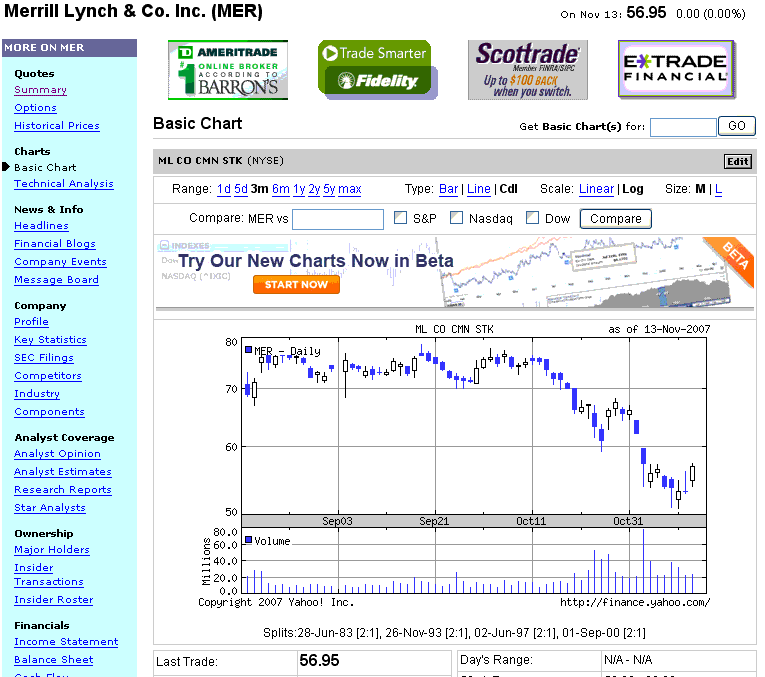This screenshot has height=677, width=765.
Task: Click the MORE ON MER header
Action: click(x=69, y=48)
